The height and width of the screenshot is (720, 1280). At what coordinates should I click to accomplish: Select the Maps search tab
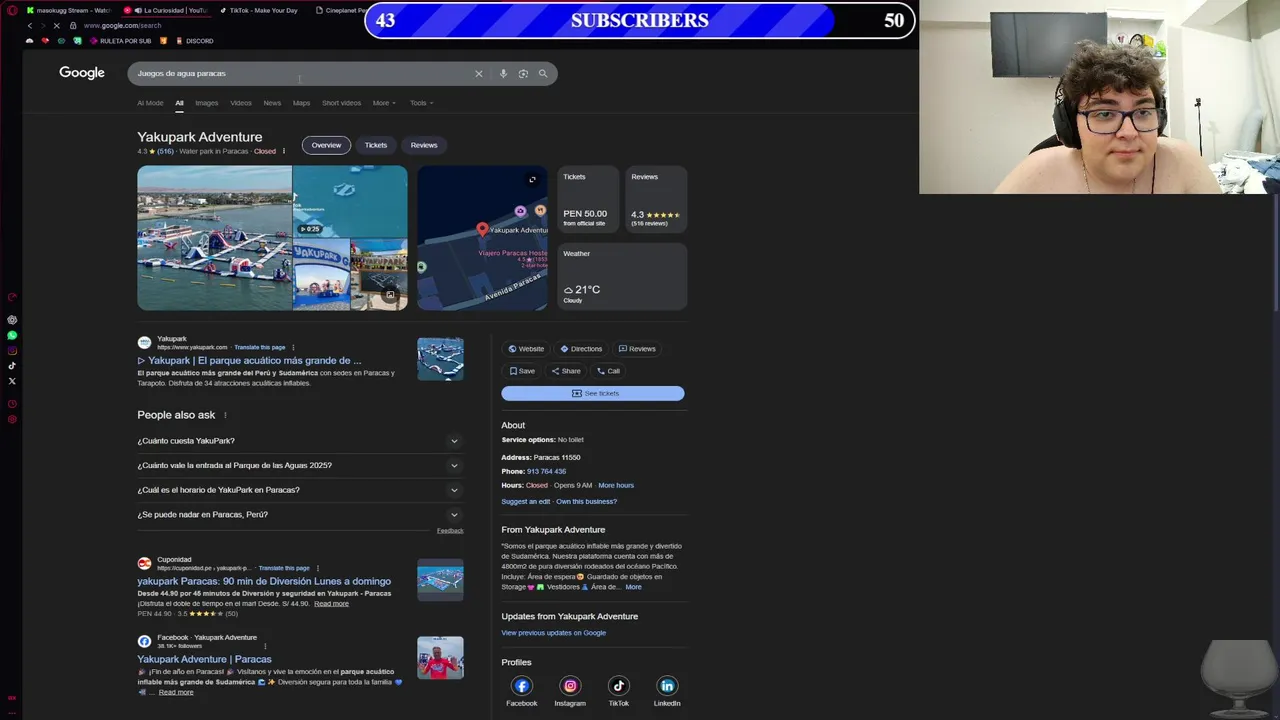301,103
